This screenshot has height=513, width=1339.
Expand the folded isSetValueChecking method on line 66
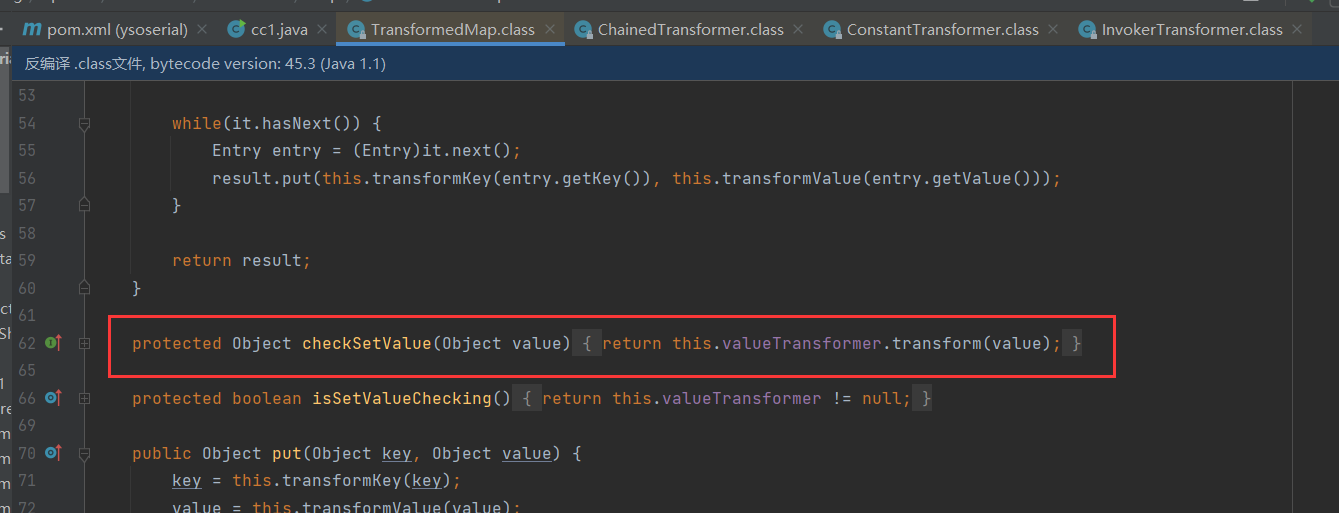click(x=84, y=398)
